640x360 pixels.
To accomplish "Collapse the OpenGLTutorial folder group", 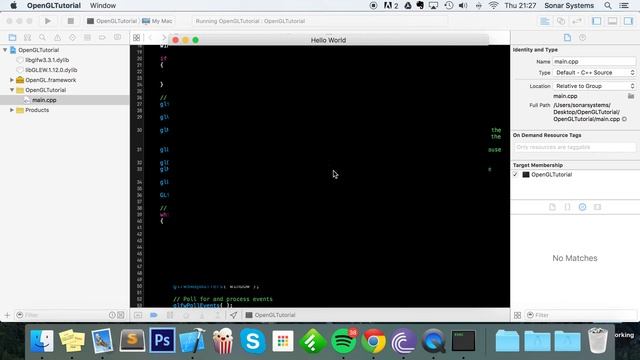I will [x=12, y=90].
